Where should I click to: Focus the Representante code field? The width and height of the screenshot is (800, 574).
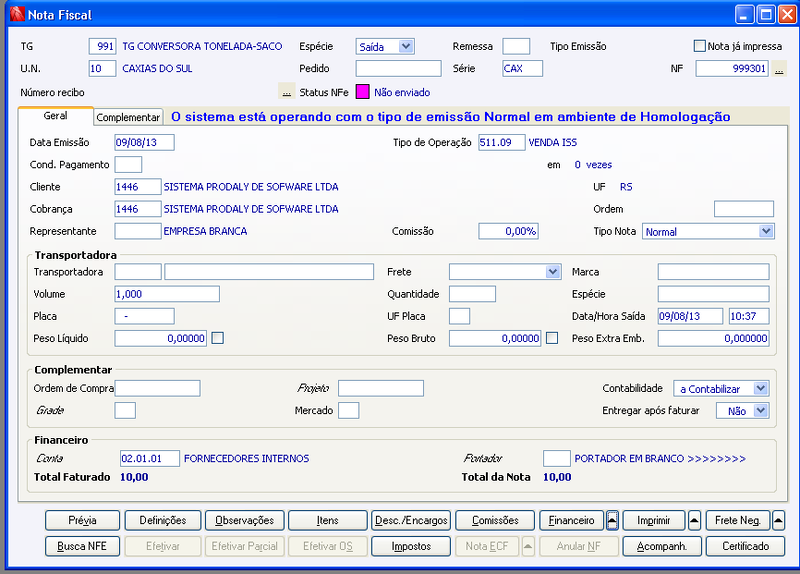[138, 231]
